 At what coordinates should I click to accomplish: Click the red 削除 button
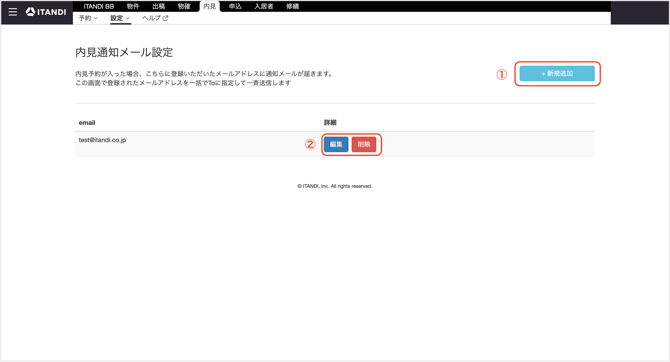pos(364,144)
